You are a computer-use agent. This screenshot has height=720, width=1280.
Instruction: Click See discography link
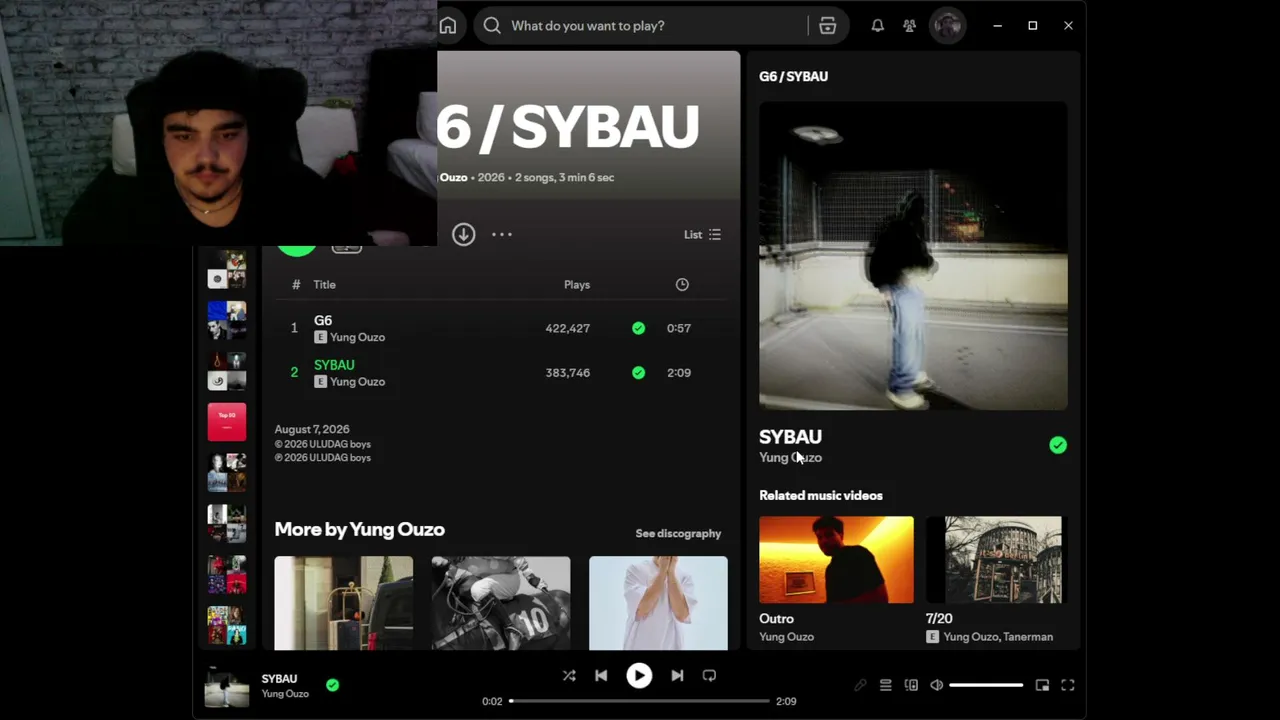point(678,534)
